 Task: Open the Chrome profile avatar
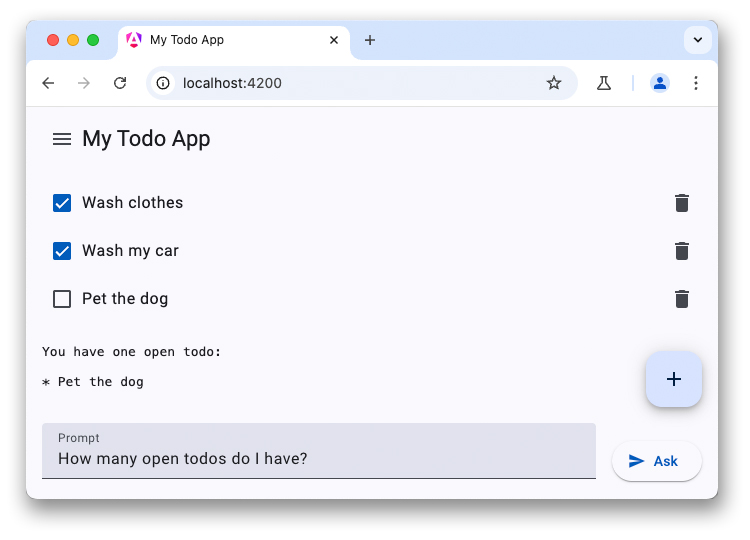660,83
